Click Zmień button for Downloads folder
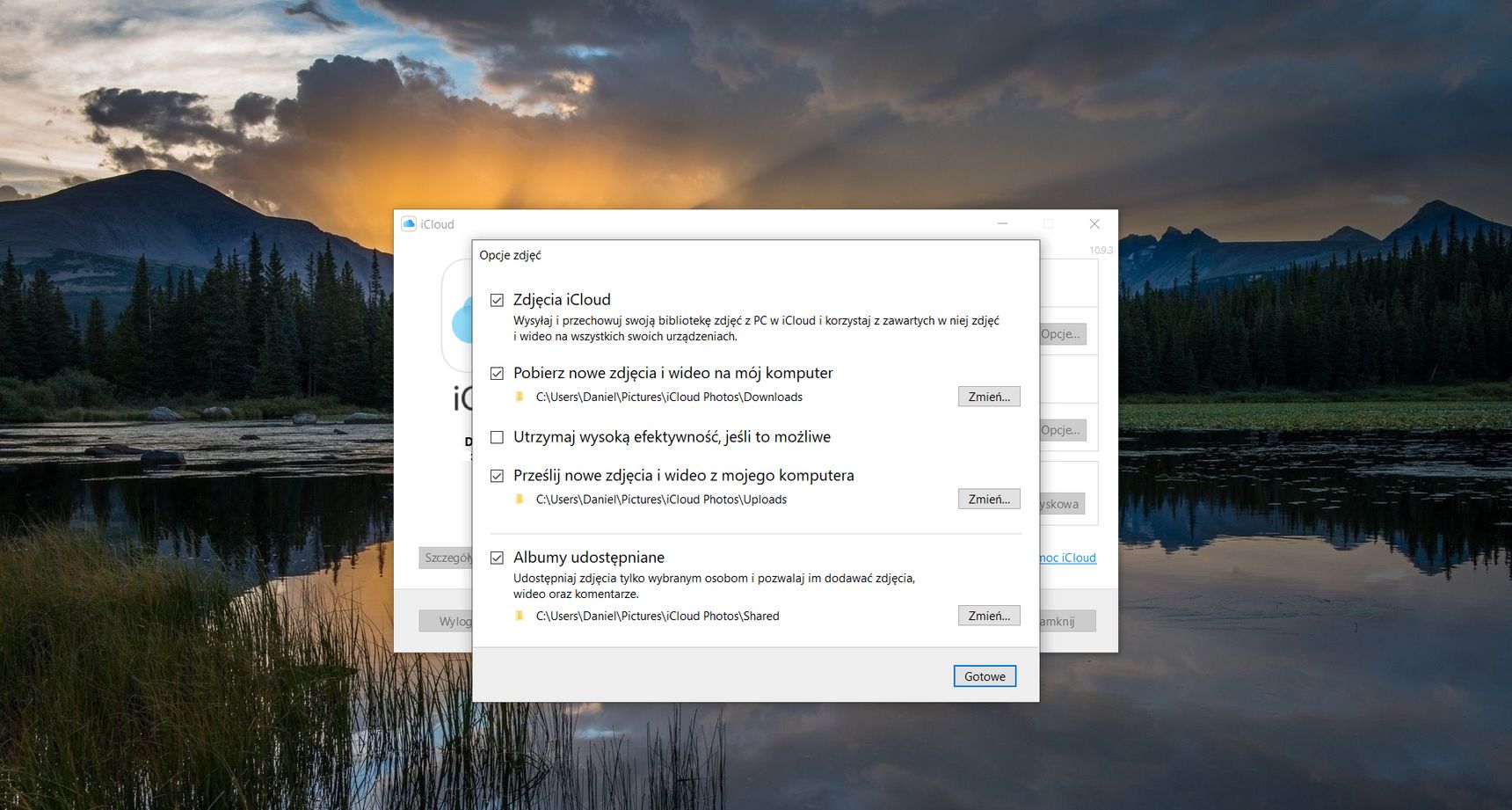 [989, 397]
